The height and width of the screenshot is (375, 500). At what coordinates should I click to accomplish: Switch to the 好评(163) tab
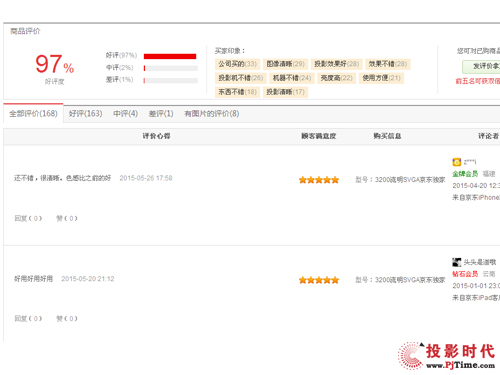85,114
